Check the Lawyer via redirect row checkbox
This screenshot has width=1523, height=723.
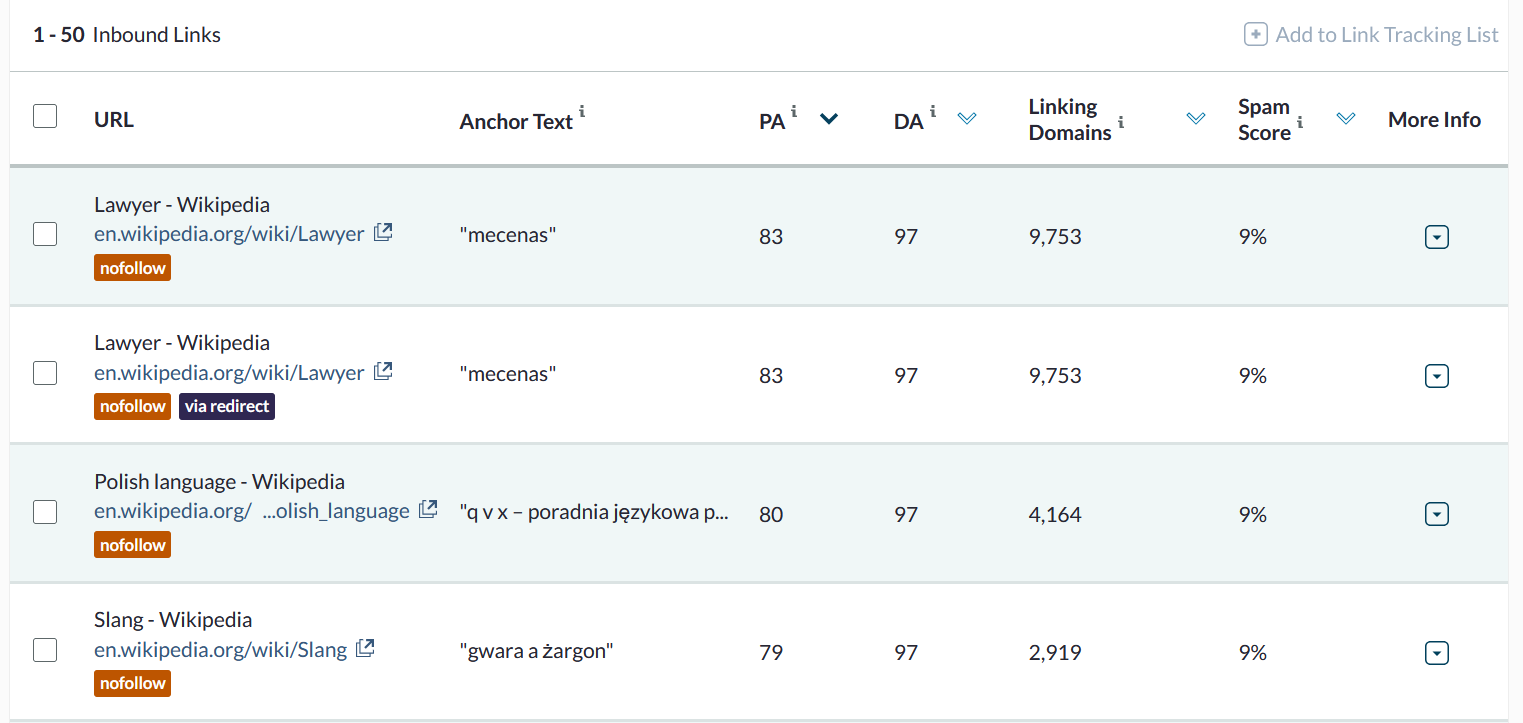click(x=45, y=373)
